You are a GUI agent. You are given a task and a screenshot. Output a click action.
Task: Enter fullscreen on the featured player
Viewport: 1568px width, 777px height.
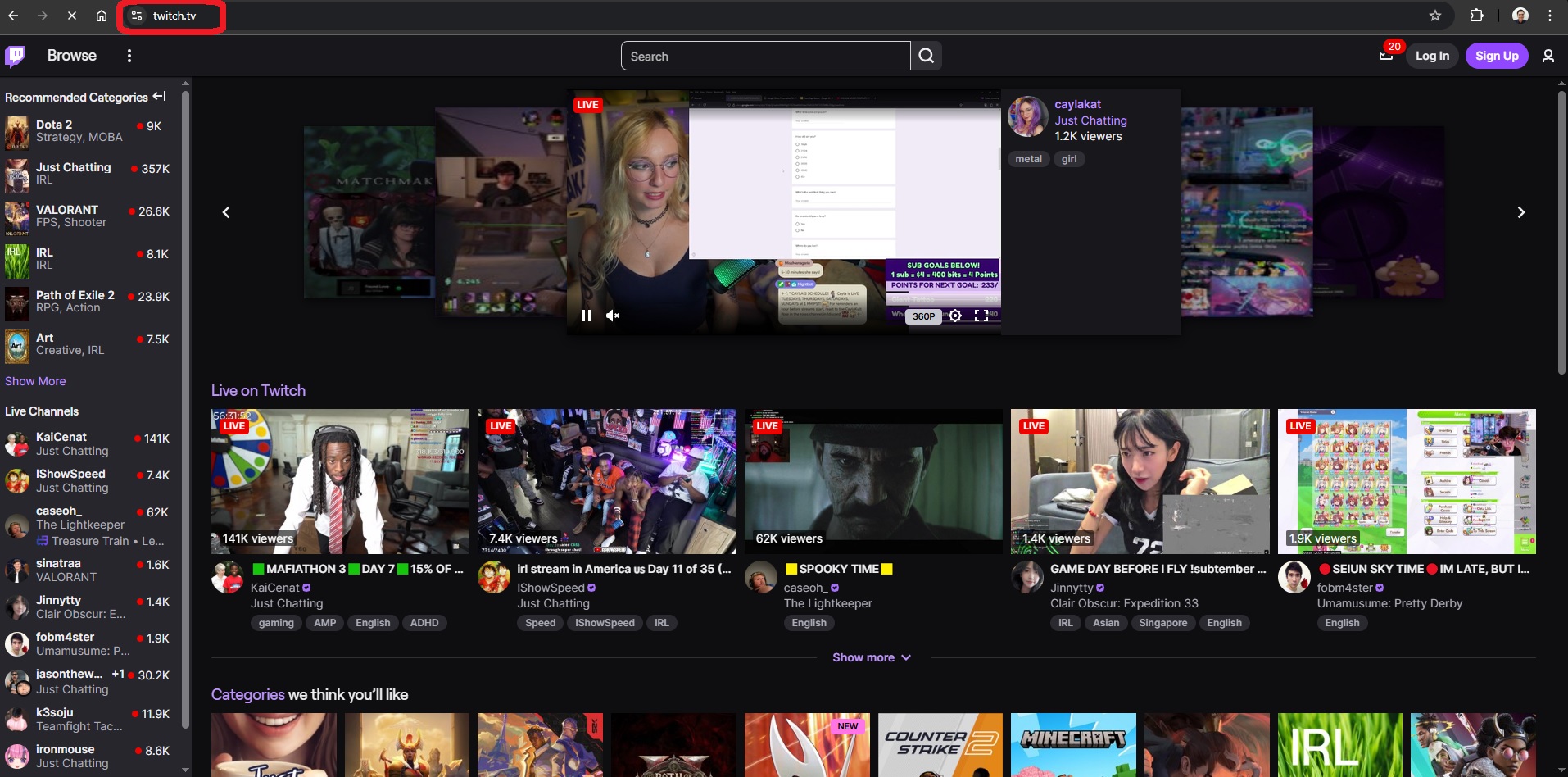981,316
